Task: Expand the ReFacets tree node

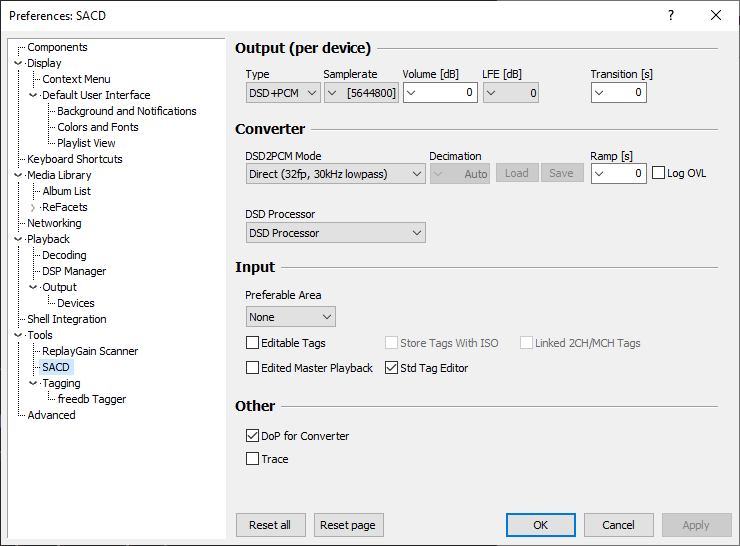Action: pyautogui.click(x=33, y=208)
